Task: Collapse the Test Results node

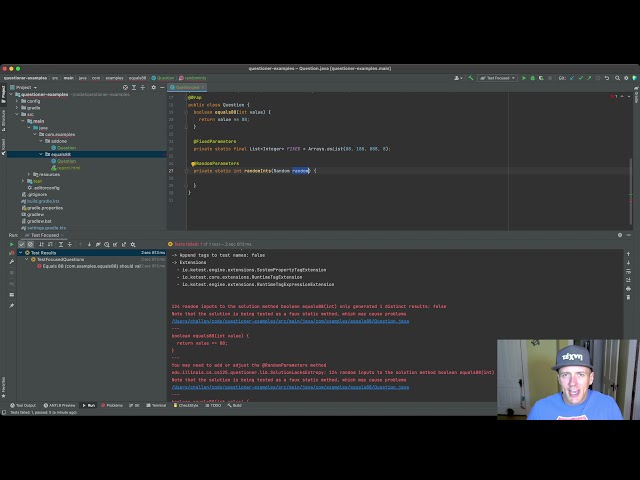Action: pyautogui.click(x=20, y=253)
